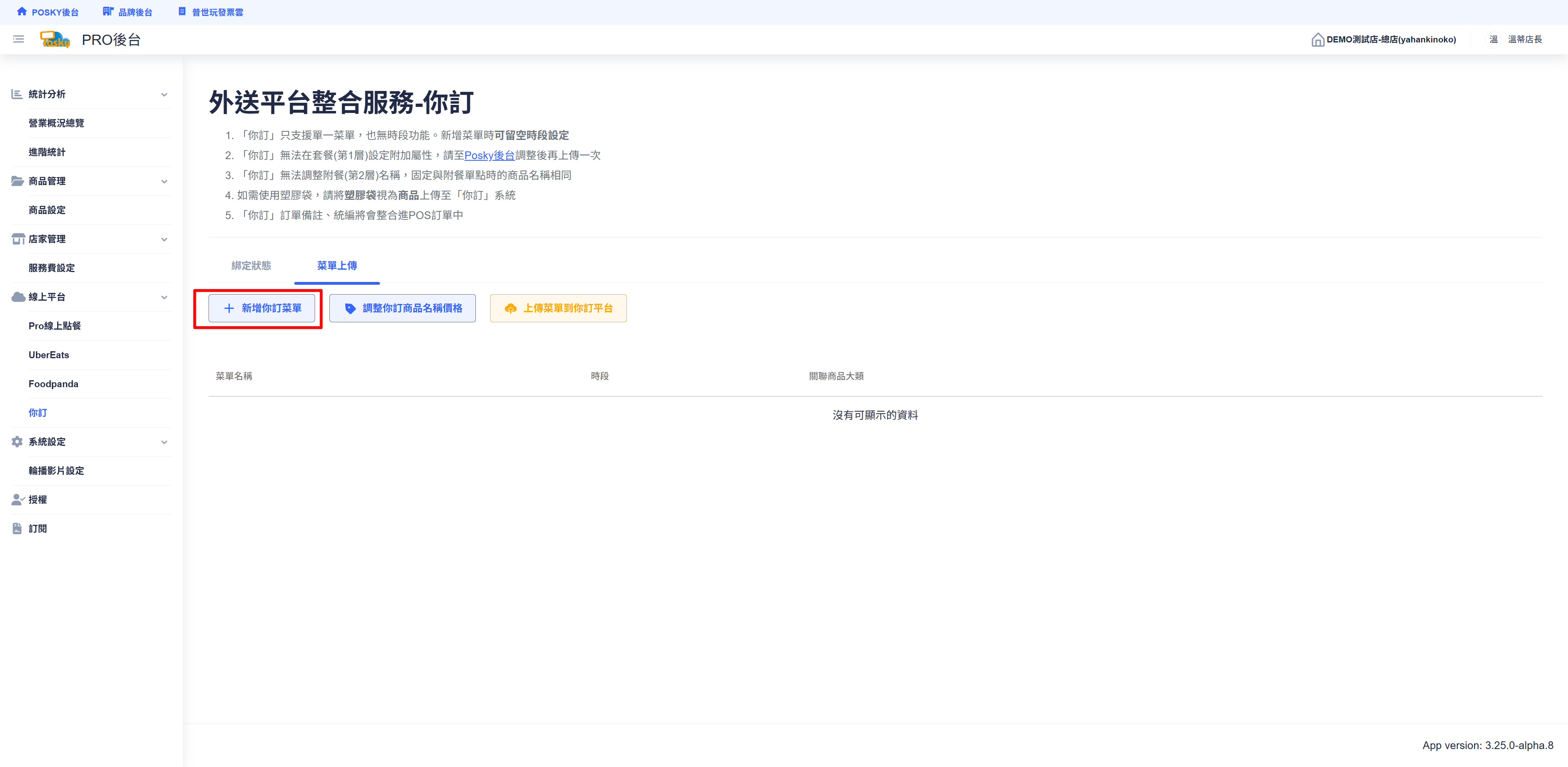Image resolution: width=1568 pixels, height=767 pixels.
Task: Collapse the 線上平台 section chevron
Action: tap(164, 297)
